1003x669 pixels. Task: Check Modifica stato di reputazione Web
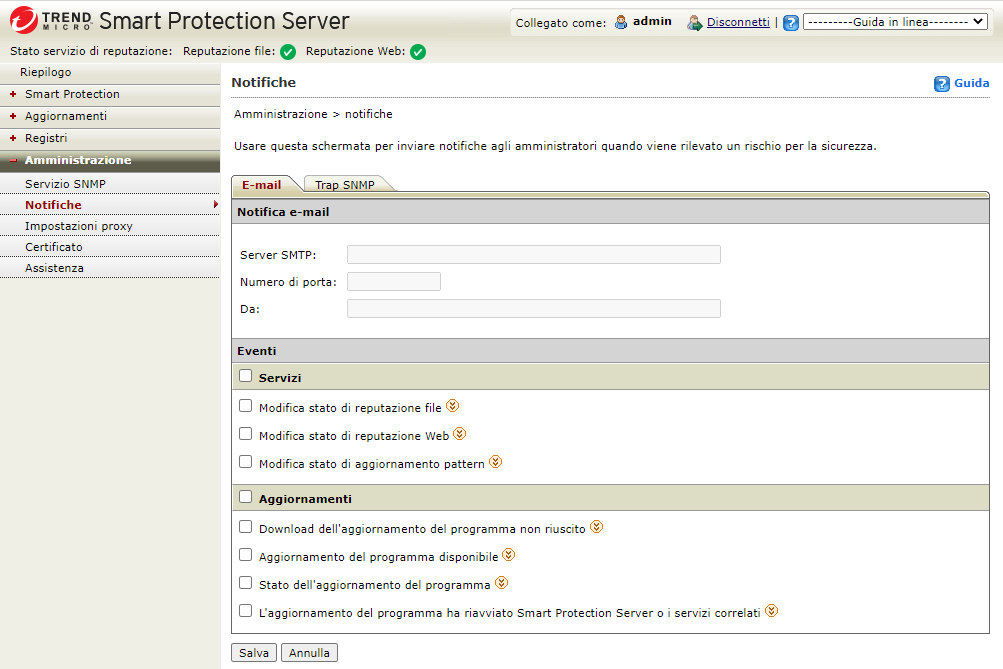coord(246,434)
